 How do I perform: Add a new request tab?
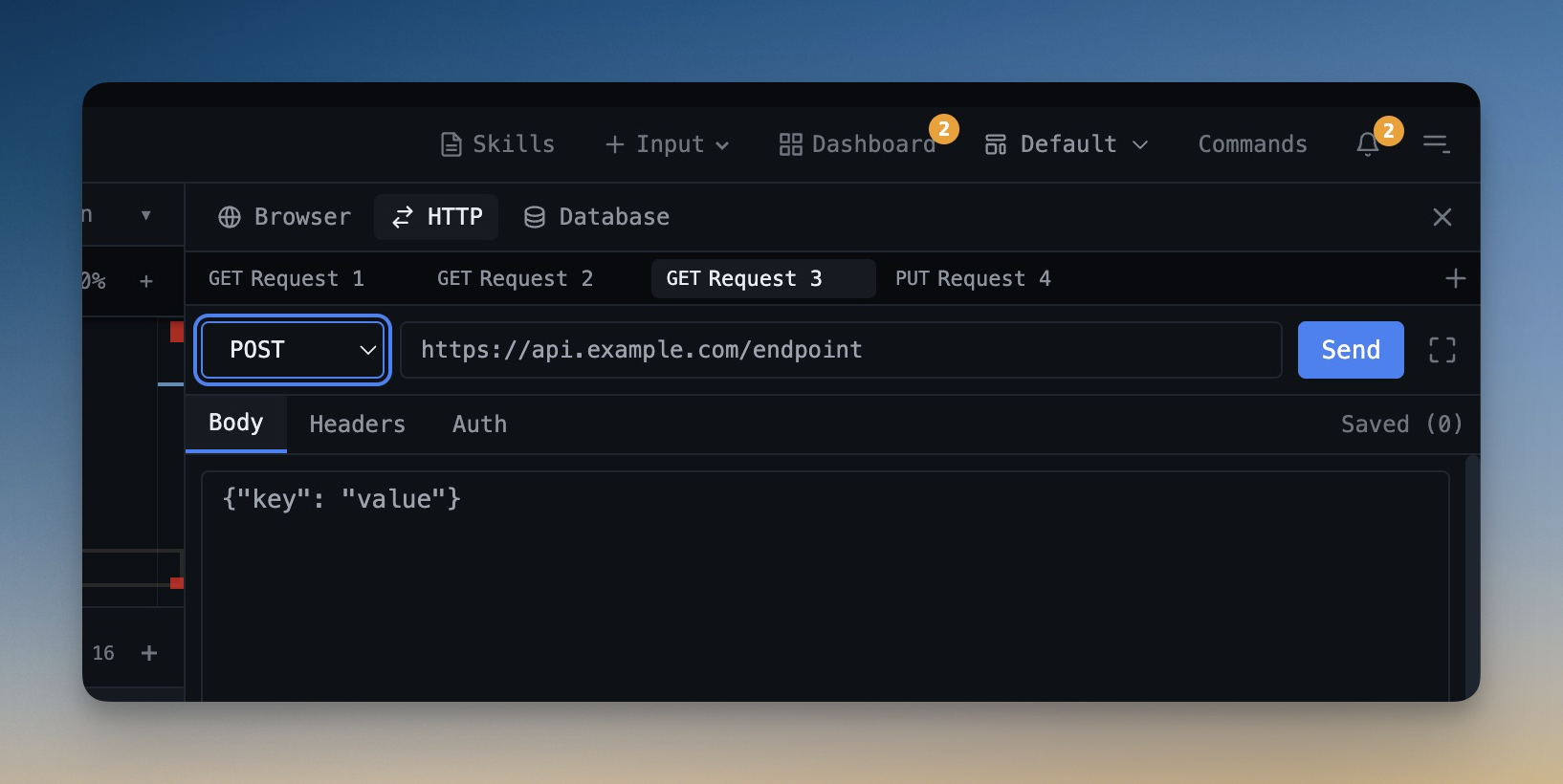pyautogui.click(x=1455, y=278)
